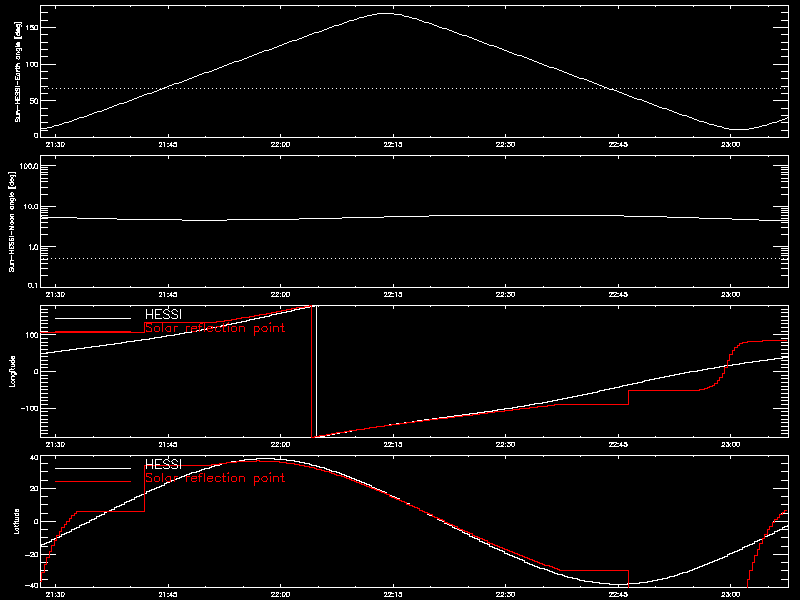Click the Longitude axis label
The width and height of the screenshot is (800, 600).
[12, 371]
